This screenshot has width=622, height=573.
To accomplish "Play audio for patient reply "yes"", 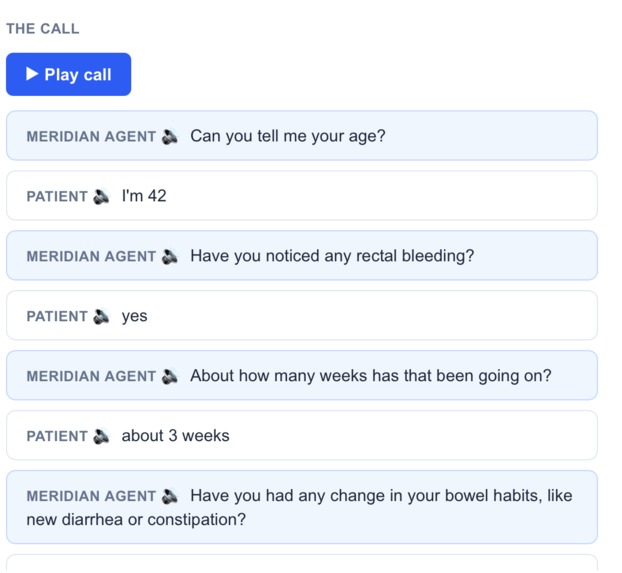I will [101, 317].
